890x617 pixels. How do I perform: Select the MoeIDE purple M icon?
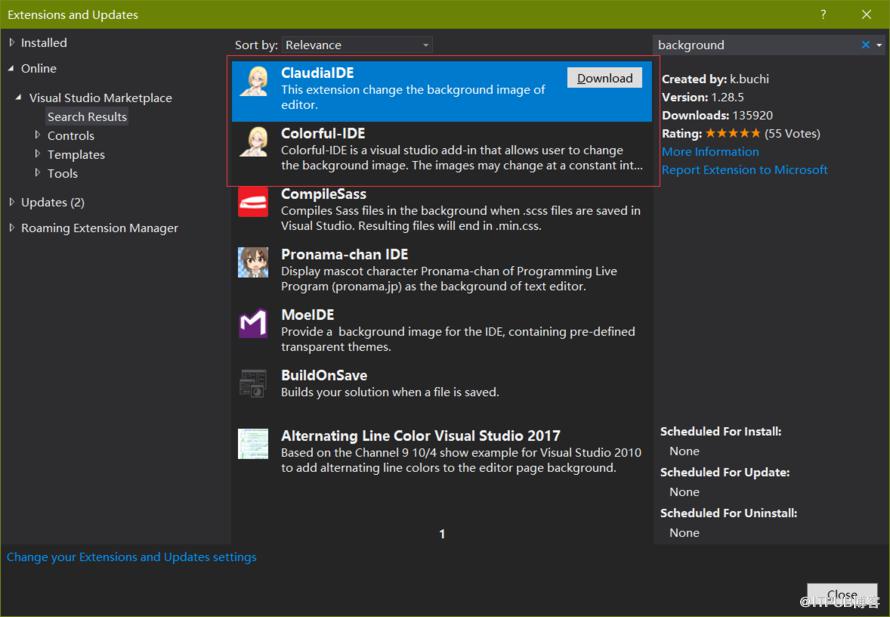point(253,323)
